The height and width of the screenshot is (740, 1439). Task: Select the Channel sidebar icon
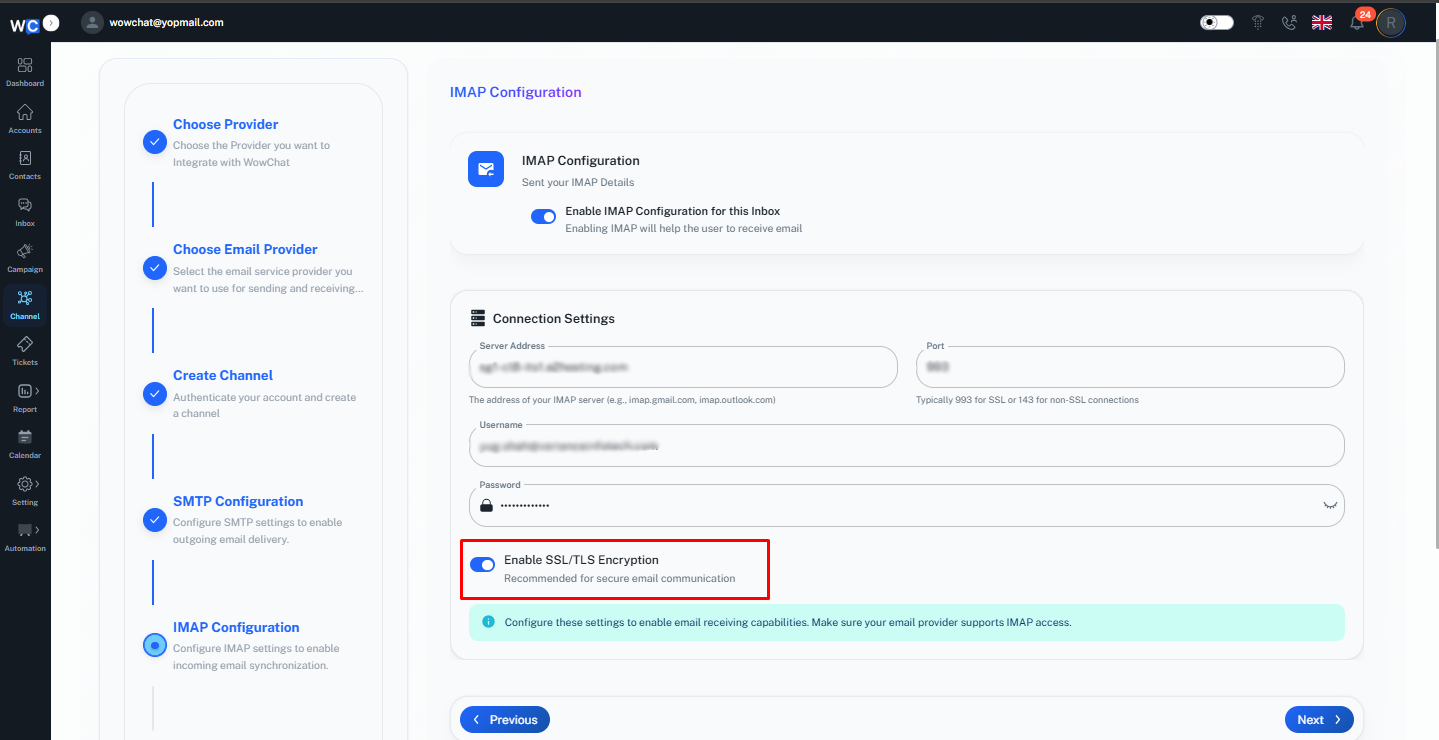(25, 305)
